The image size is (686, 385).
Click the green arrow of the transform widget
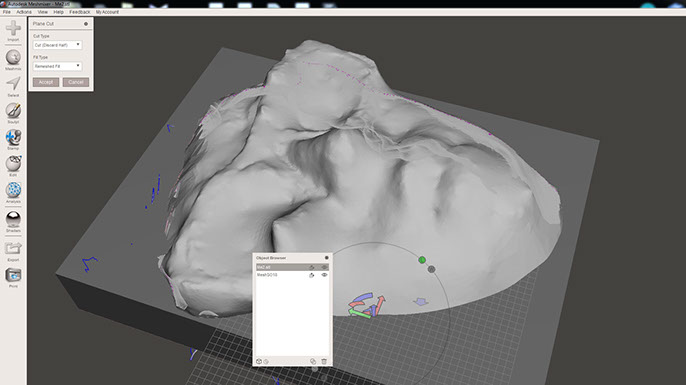(x=359, y=312)
